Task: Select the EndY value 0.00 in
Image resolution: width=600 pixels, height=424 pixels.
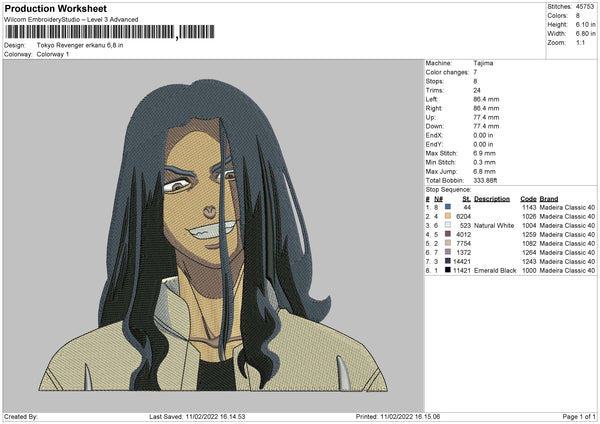Action: point(483,144)
